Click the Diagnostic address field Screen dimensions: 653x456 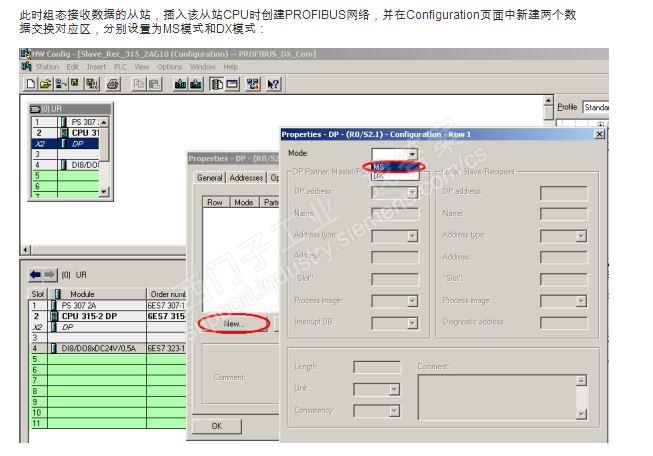click(x=563, y=323)
